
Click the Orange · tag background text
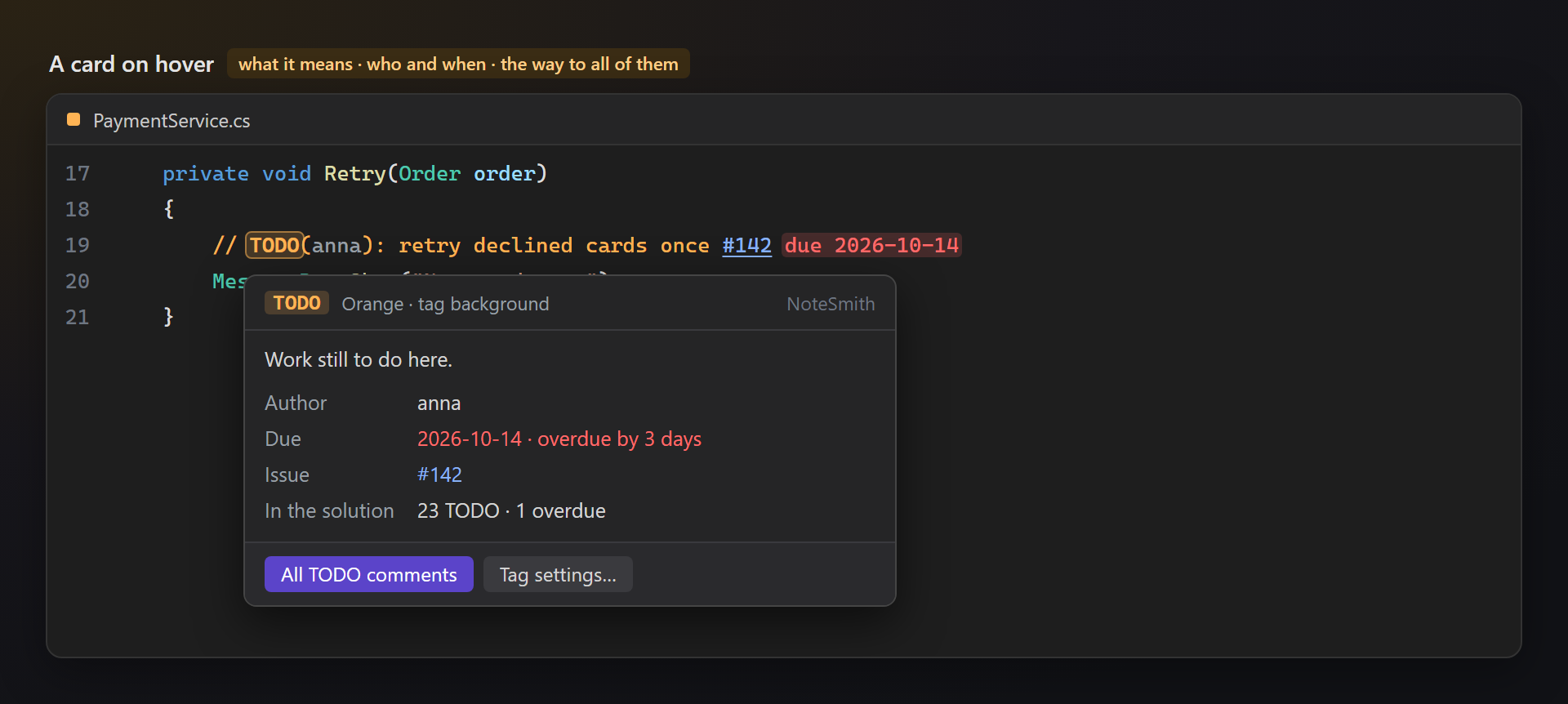coord(445,304)
